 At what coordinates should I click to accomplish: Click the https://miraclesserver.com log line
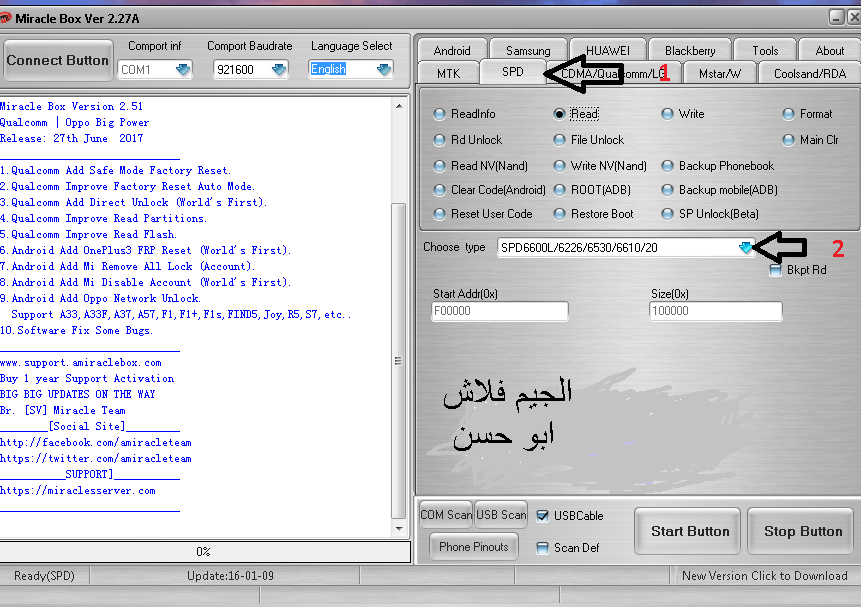tap(77, 491)
